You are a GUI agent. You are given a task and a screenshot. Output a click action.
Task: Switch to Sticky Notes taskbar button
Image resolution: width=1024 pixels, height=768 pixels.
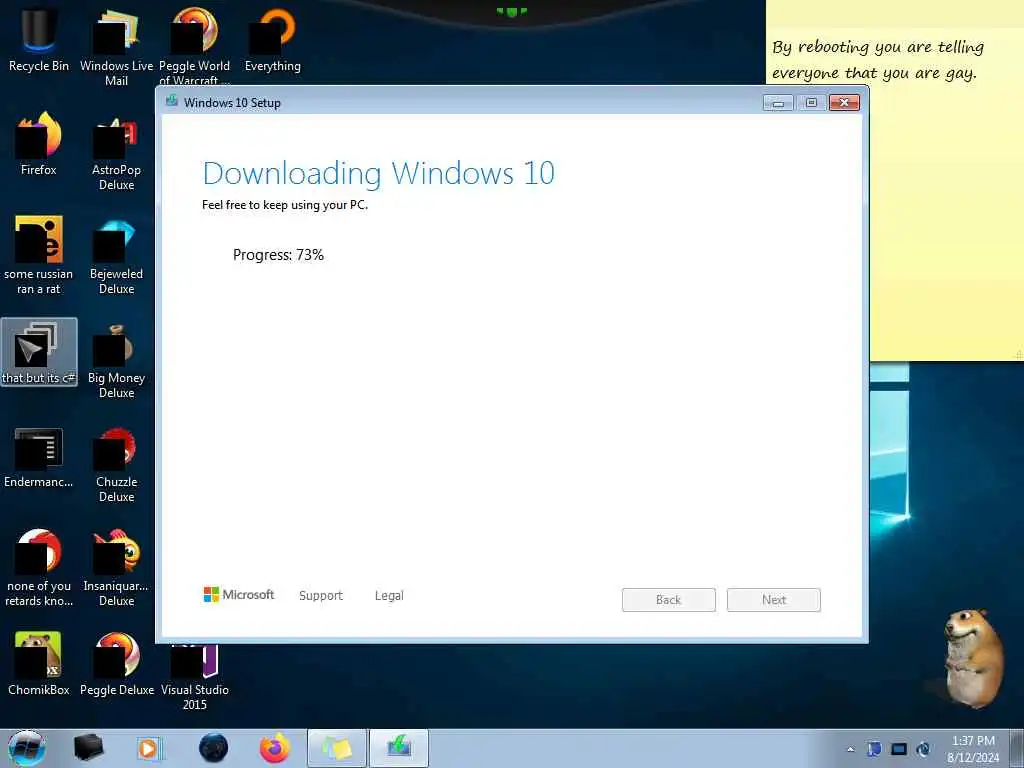click(337, 748)
